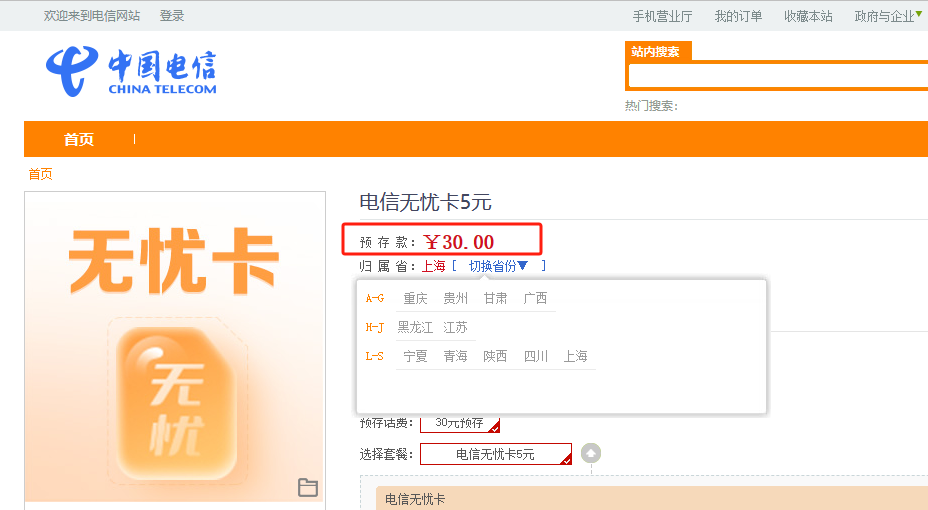Select the 30元预存 prepaid option

coord(460,423)
